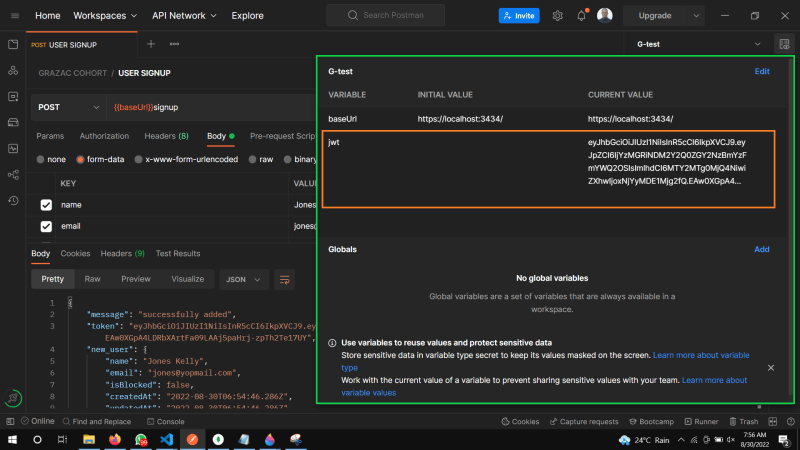Switch to the request Headers (8) tab

pyautogui.click(x=166, y=136)
